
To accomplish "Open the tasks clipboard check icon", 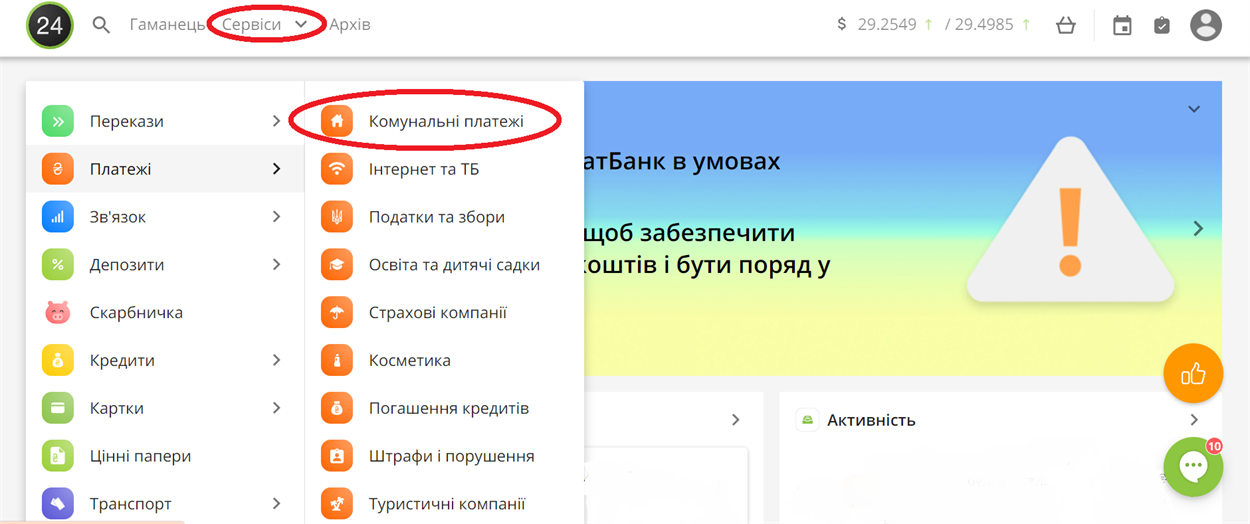I will point(1161,26).
